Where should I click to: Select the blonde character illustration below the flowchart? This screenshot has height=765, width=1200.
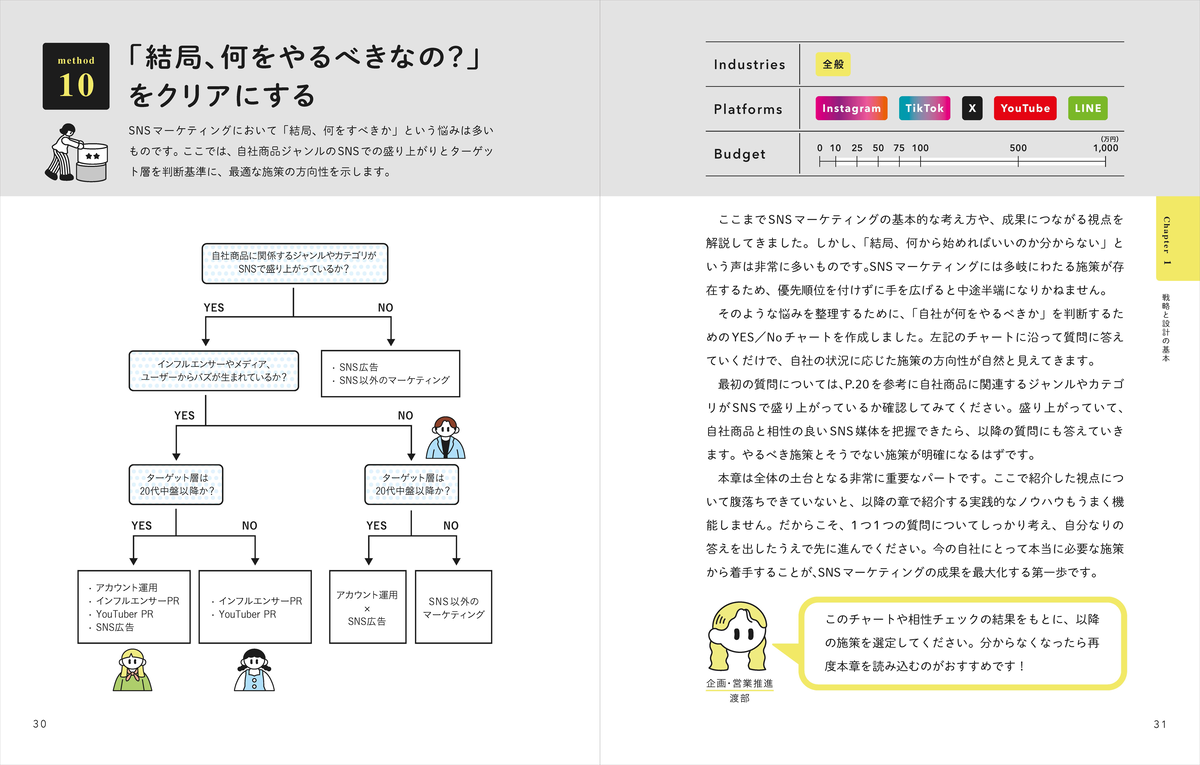pyautogui.click(x=135, y=670)
